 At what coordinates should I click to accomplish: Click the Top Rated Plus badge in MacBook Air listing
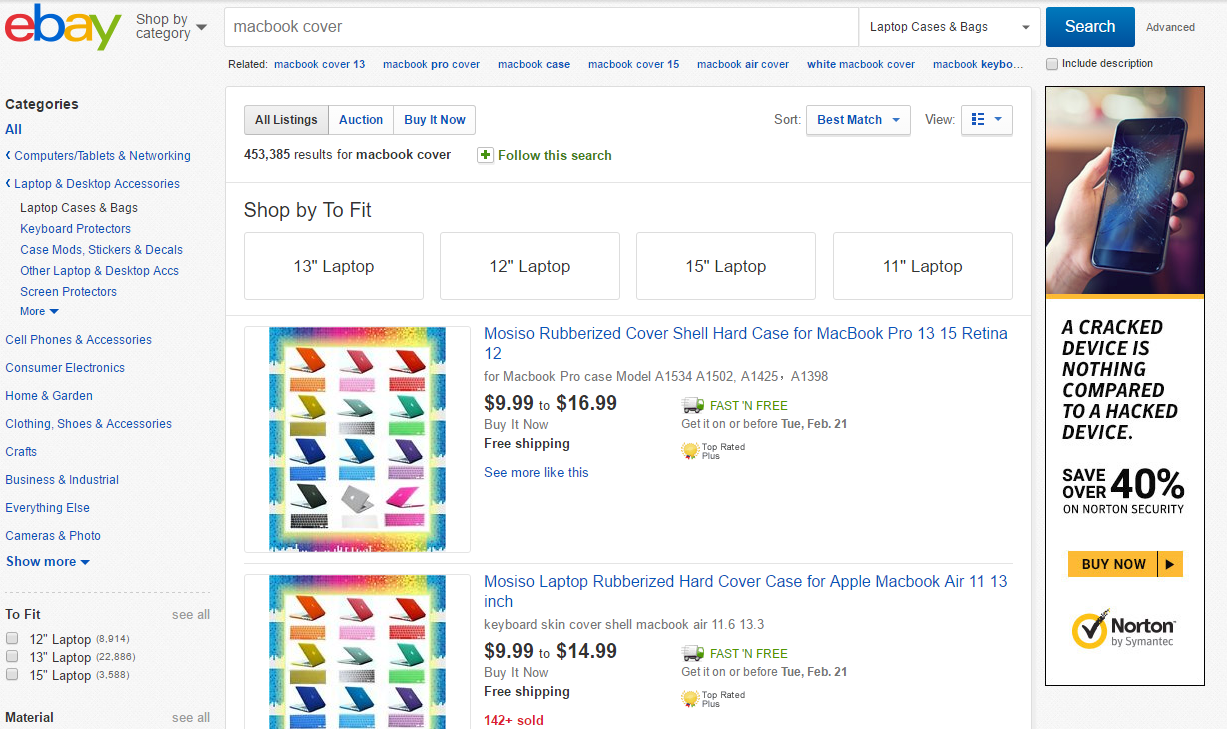point(713,699)
